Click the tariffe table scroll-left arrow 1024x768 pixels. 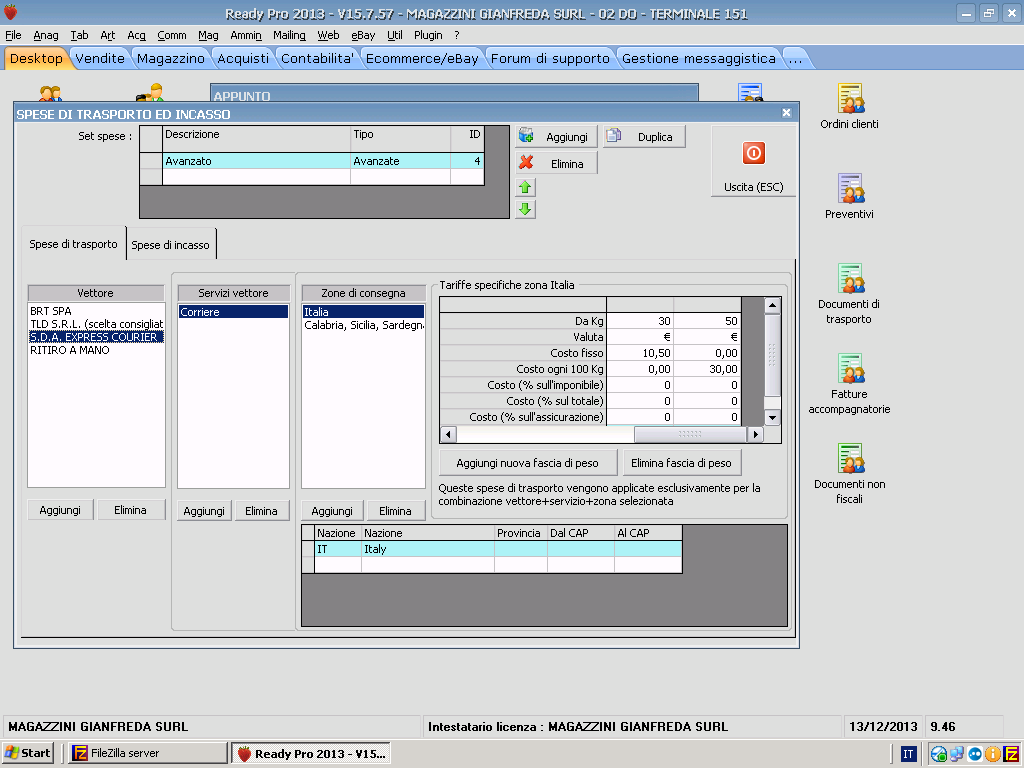[x=448, y=434]
